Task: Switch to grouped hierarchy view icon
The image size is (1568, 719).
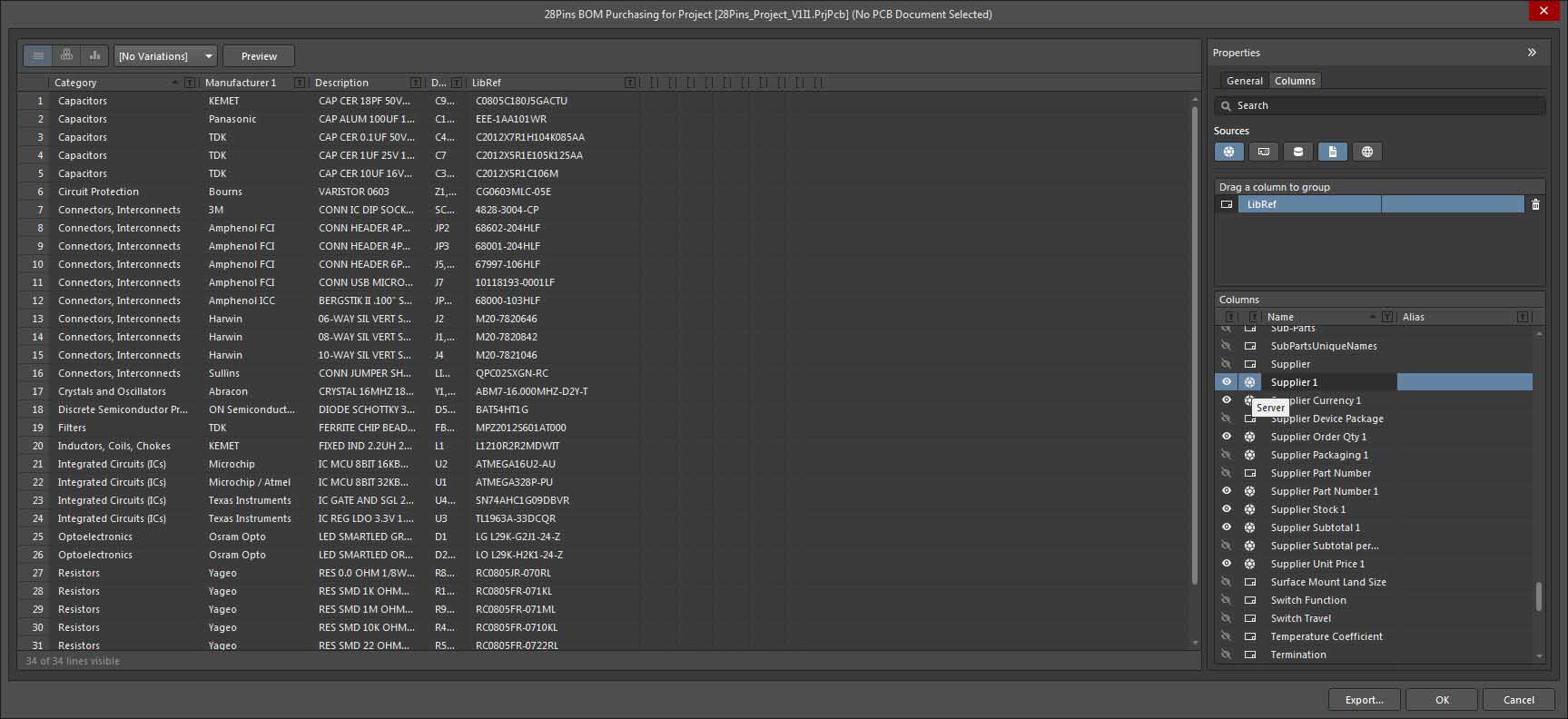Action: coord(66,56)
